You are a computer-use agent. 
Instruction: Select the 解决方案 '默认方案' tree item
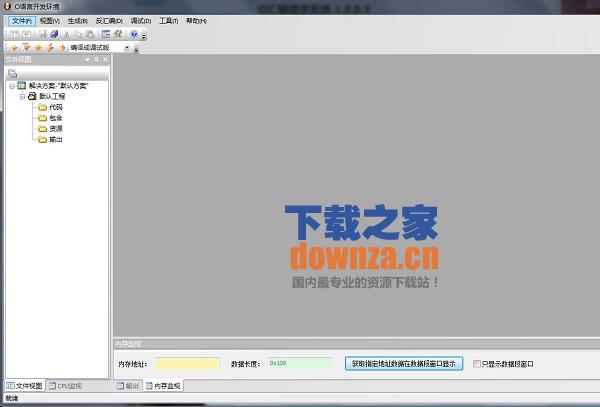pyautogui.click(x=59, y=86)
